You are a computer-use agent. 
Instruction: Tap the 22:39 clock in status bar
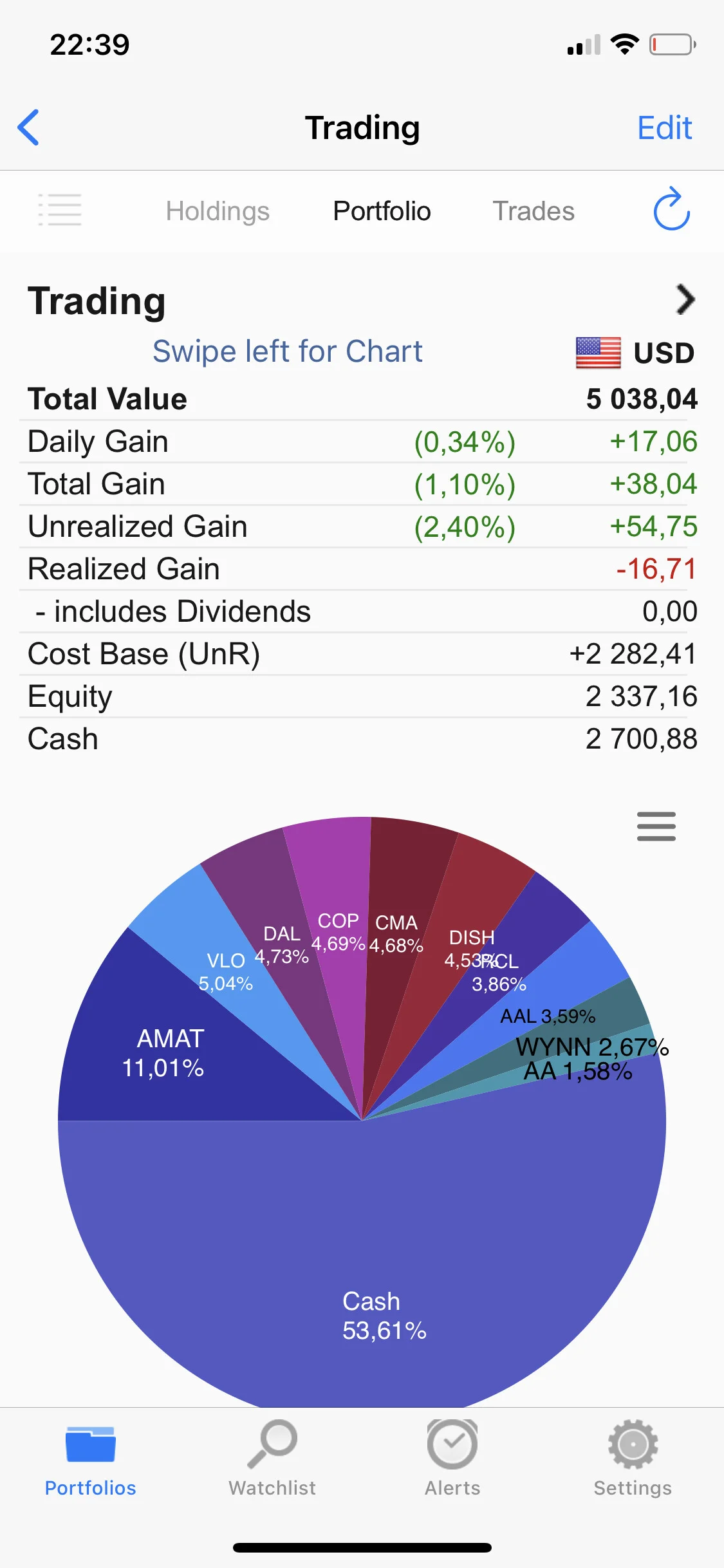(90, 44)
